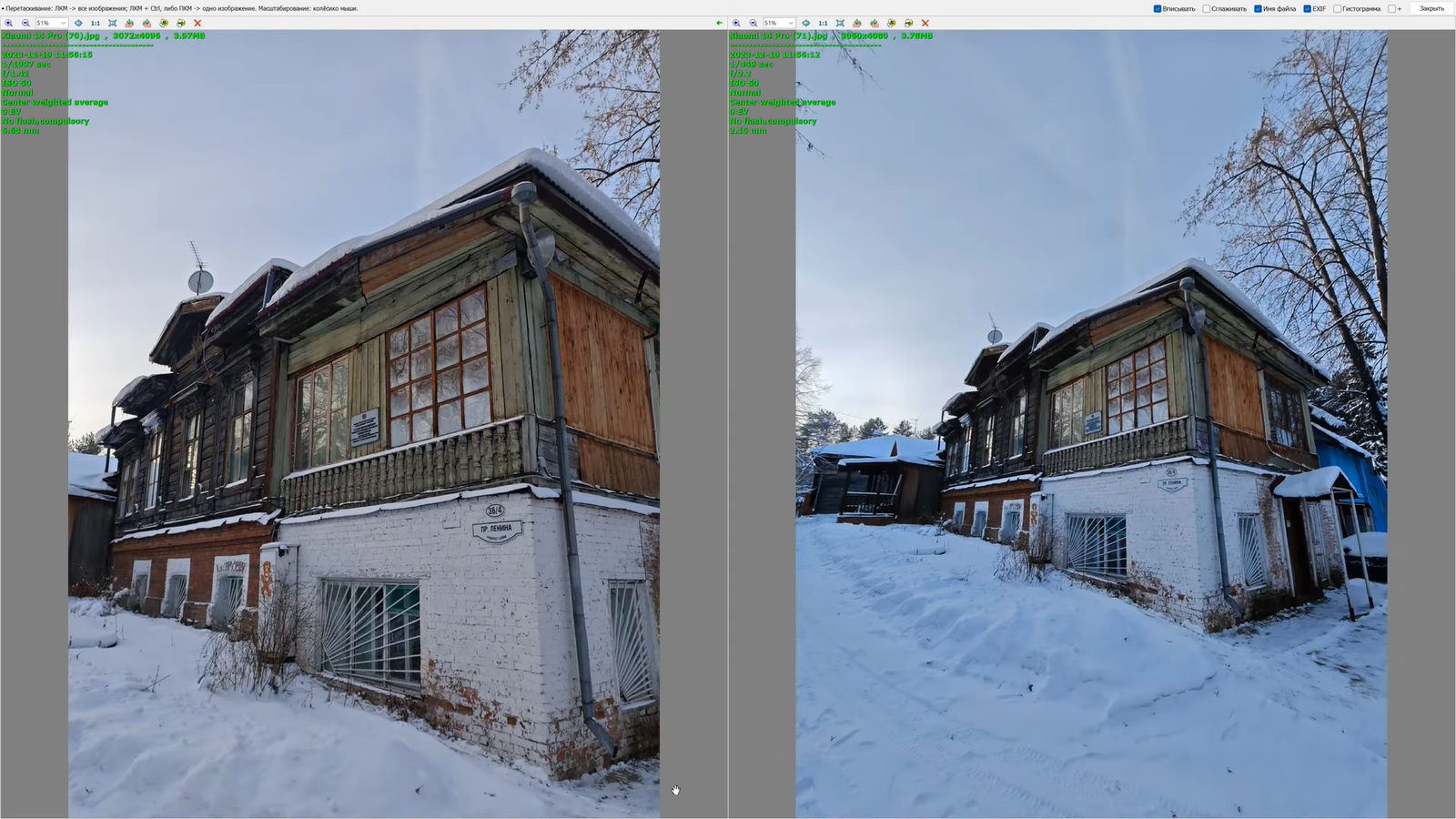
Task: Open the right panel zoom percentage dropdown
Action: [791, 23]
